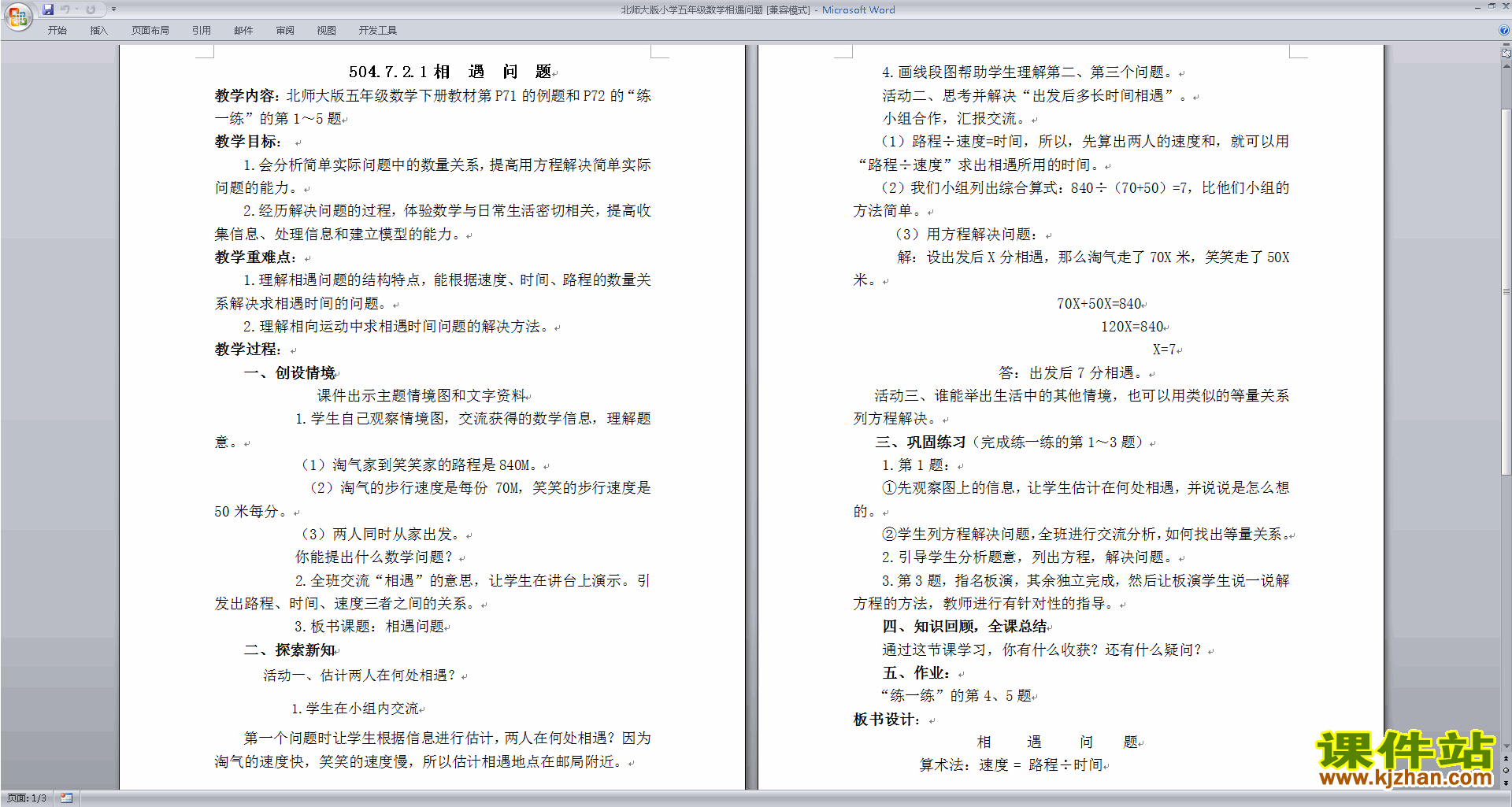Click the vertical scrollbar up arrow
1512x807 pixels.
pyautogui.click(x=1506, y=66)
